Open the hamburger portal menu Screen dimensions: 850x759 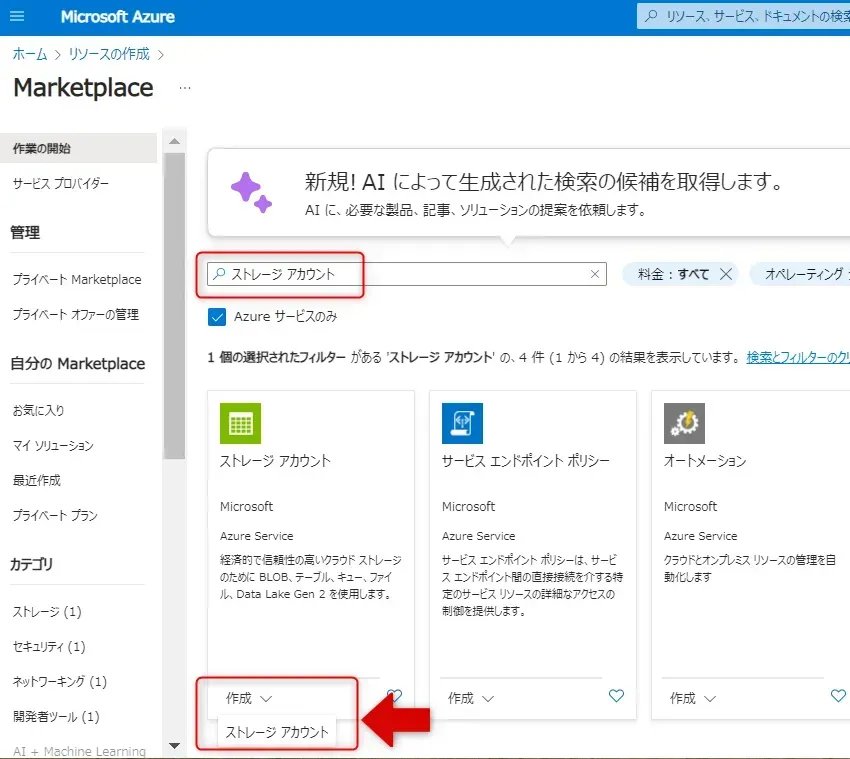point(17,17)
